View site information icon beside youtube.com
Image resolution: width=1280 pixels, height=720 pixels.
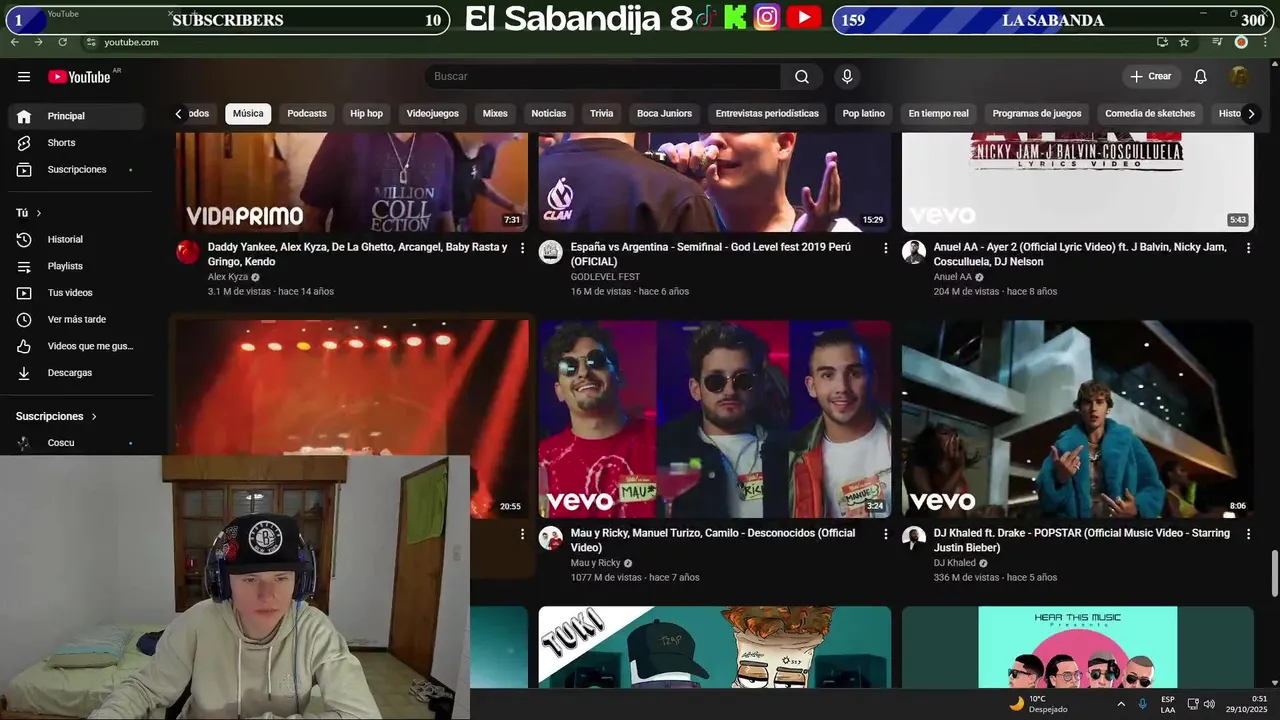[x=91, y=42]
